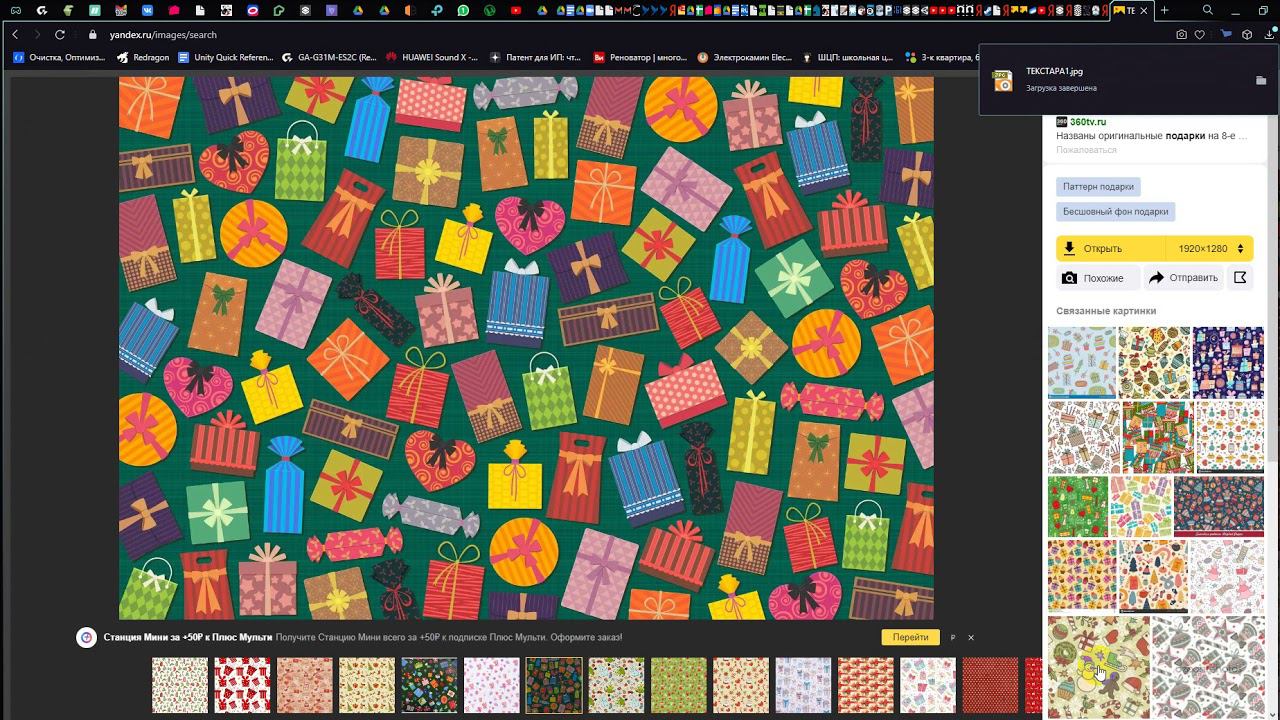Open the ШЦП: школьная bookmark
Screen dimensions: 1280x720
(x=846, y=58)
